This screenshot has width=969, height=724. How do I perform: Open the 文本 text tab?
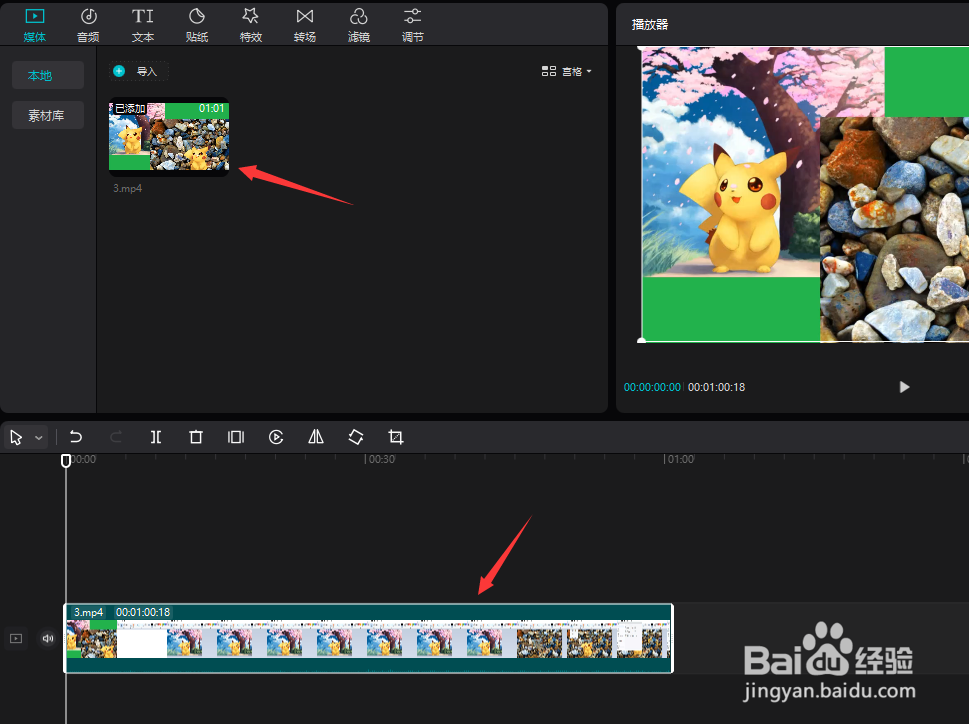click(143, 25)
